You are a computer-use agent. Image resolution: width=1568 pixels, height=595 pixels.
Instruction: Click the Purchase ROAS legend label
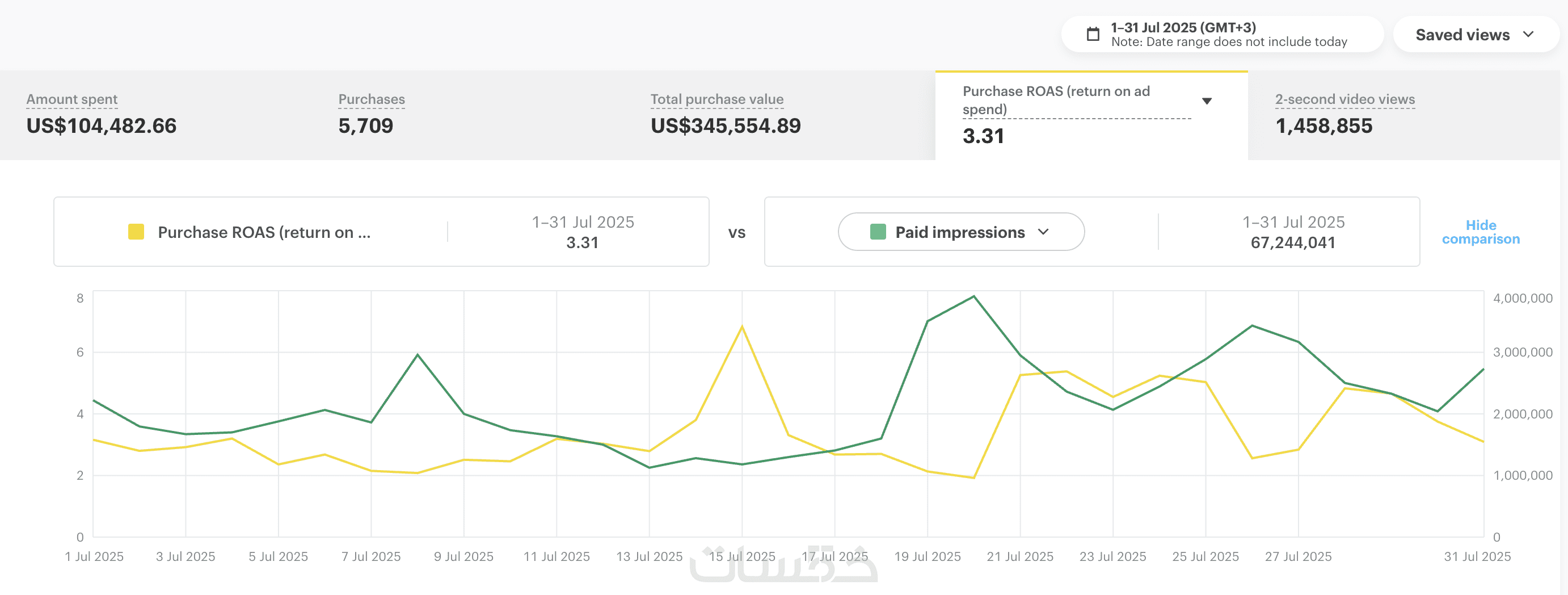264,233
